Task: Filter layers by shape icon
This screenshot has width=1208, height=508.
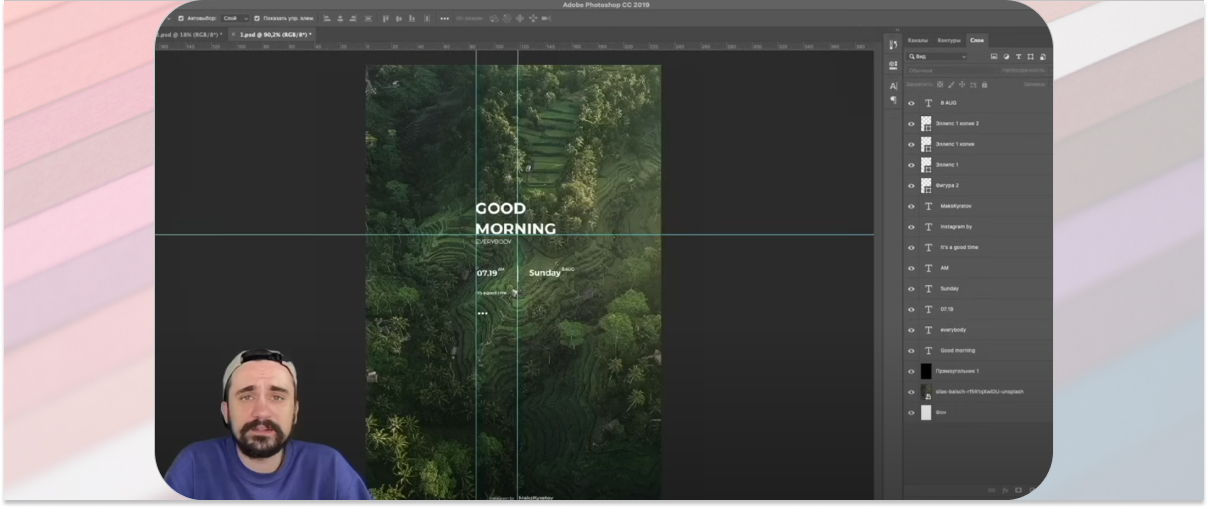Action: click(1030, 56)
